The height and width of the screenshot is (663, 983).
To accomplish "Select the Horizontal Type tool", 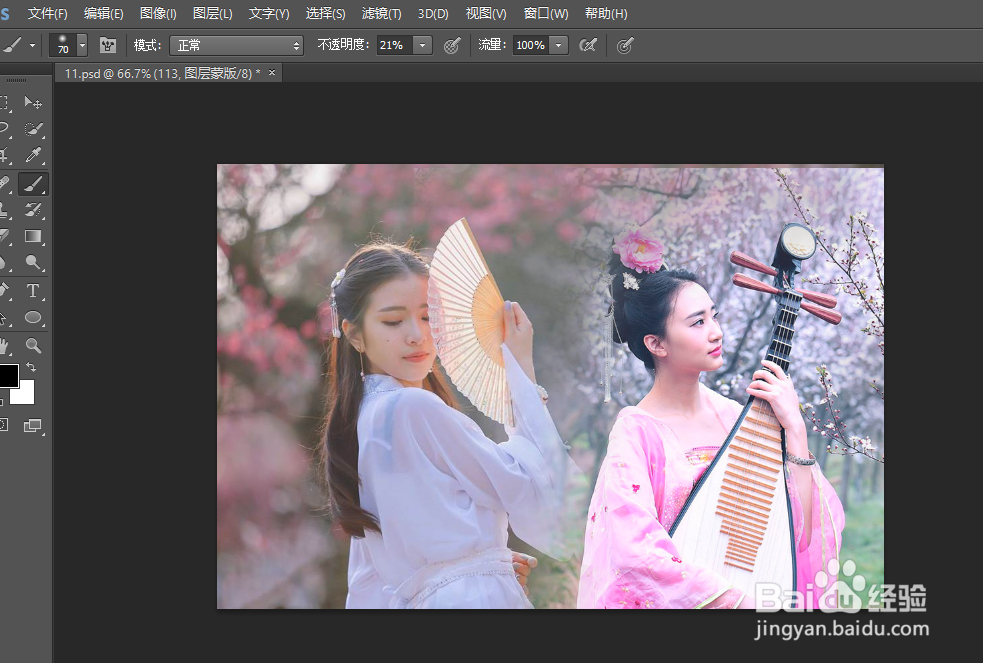I will (33, 291).
